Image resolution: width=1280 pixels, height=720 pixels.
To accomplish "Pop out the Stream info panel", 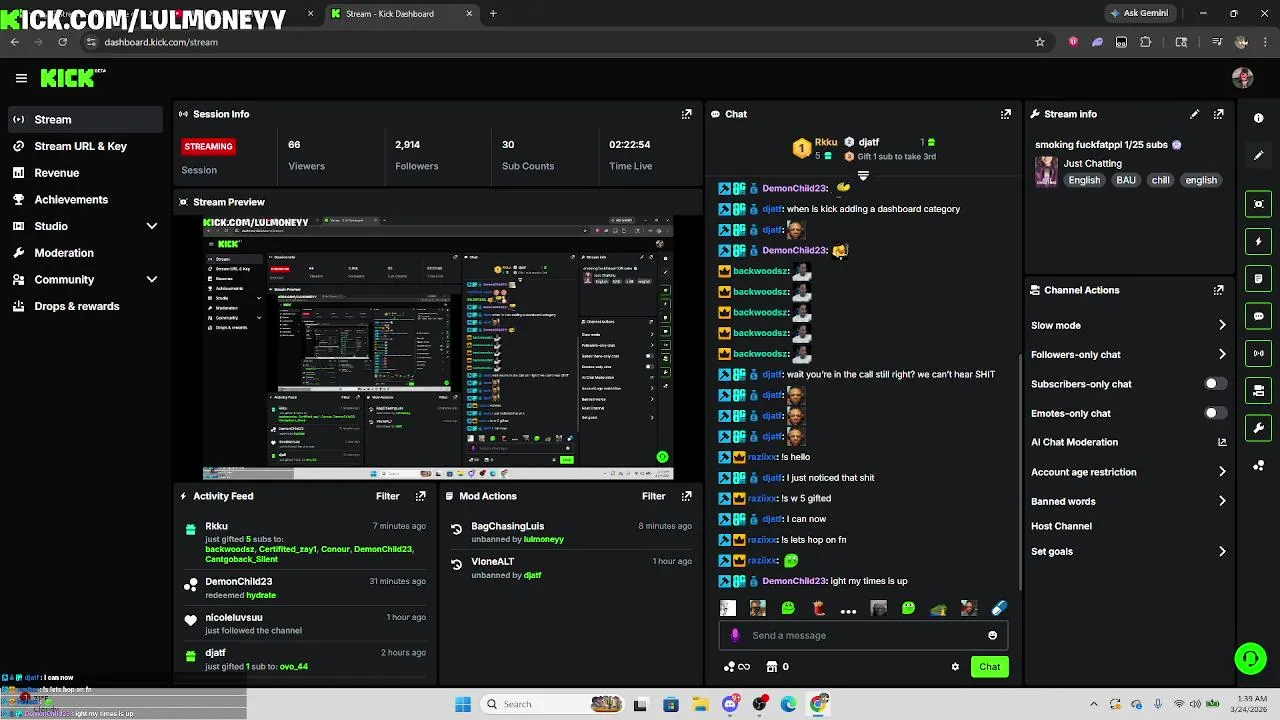I will tap(1218, 114).
